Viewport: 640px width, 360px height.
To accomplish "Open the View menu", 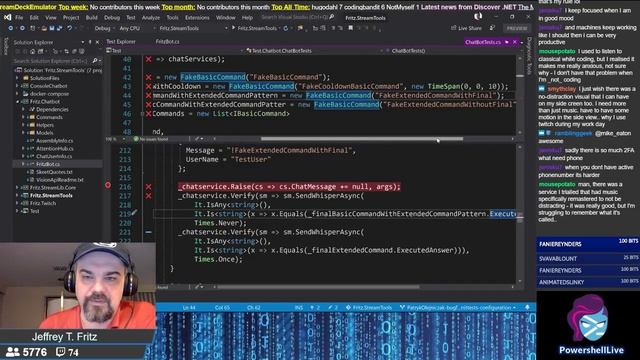I will point(51,18).
